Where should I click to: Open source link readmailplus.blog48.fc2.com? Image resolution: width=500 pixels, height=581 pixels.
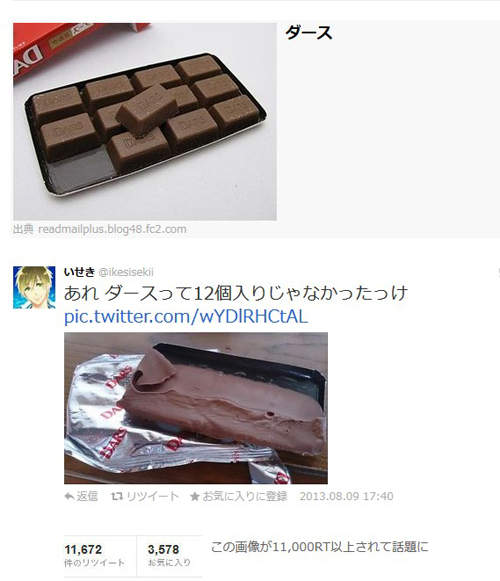tap(112, 229)
